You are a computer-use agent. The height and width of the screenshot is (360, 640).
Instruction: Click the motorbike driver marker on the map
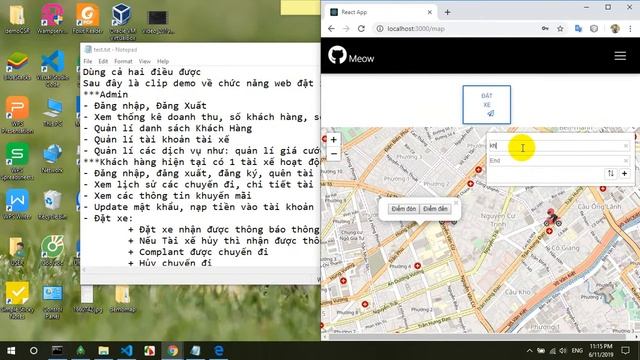point(552,218)
